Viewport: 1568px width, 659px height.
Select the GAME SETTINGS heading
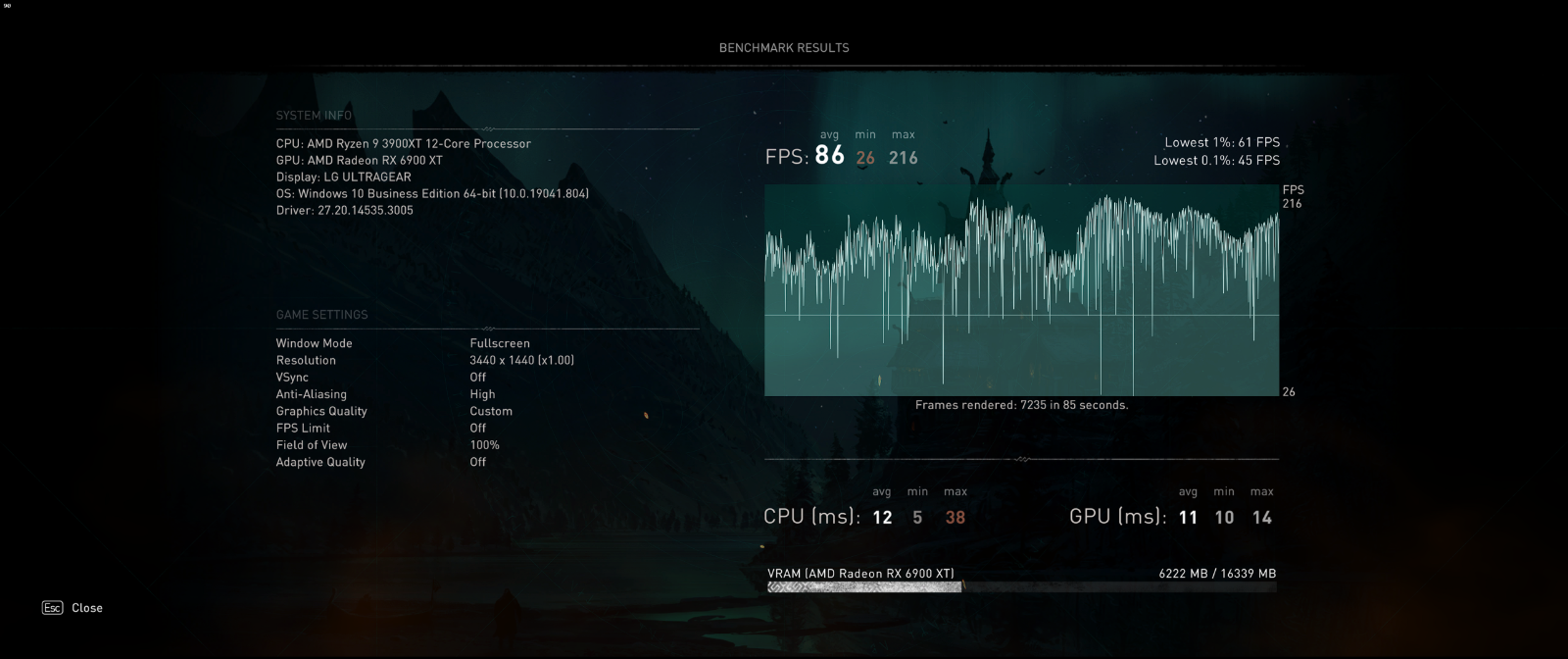322,315
